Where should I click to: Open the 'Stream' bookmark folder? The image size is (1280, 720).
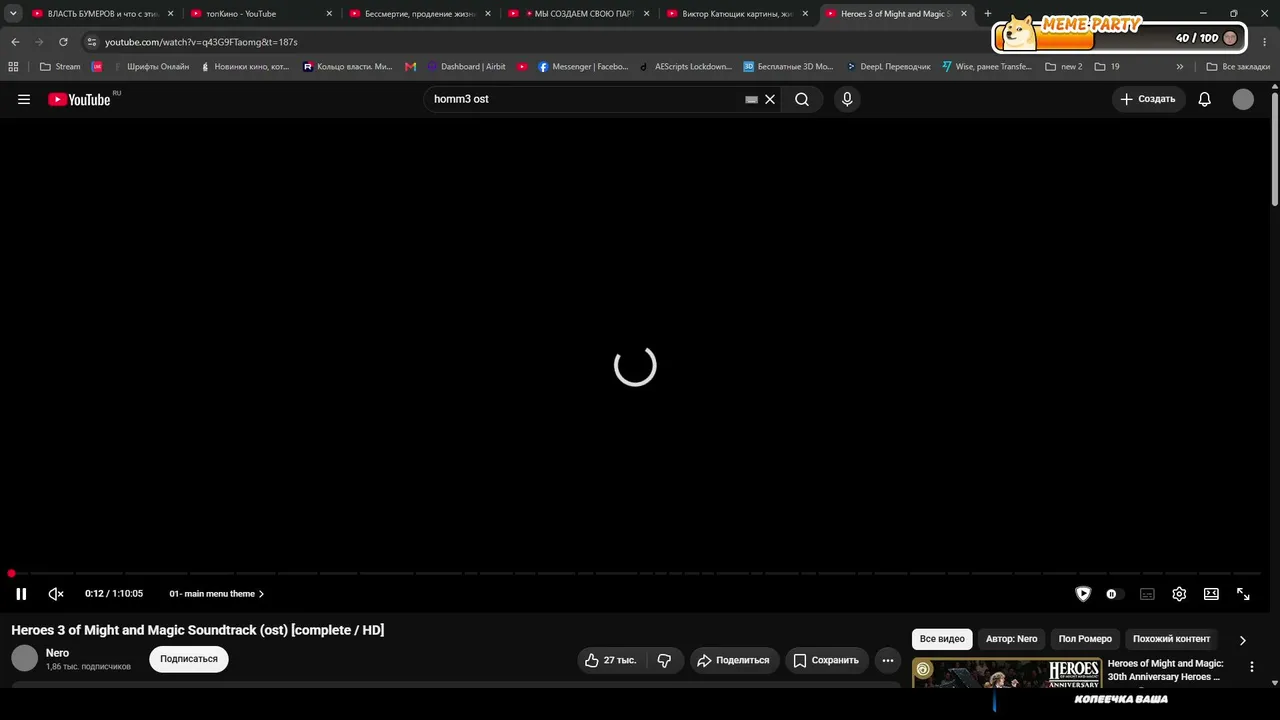click(x=60, y=67)
